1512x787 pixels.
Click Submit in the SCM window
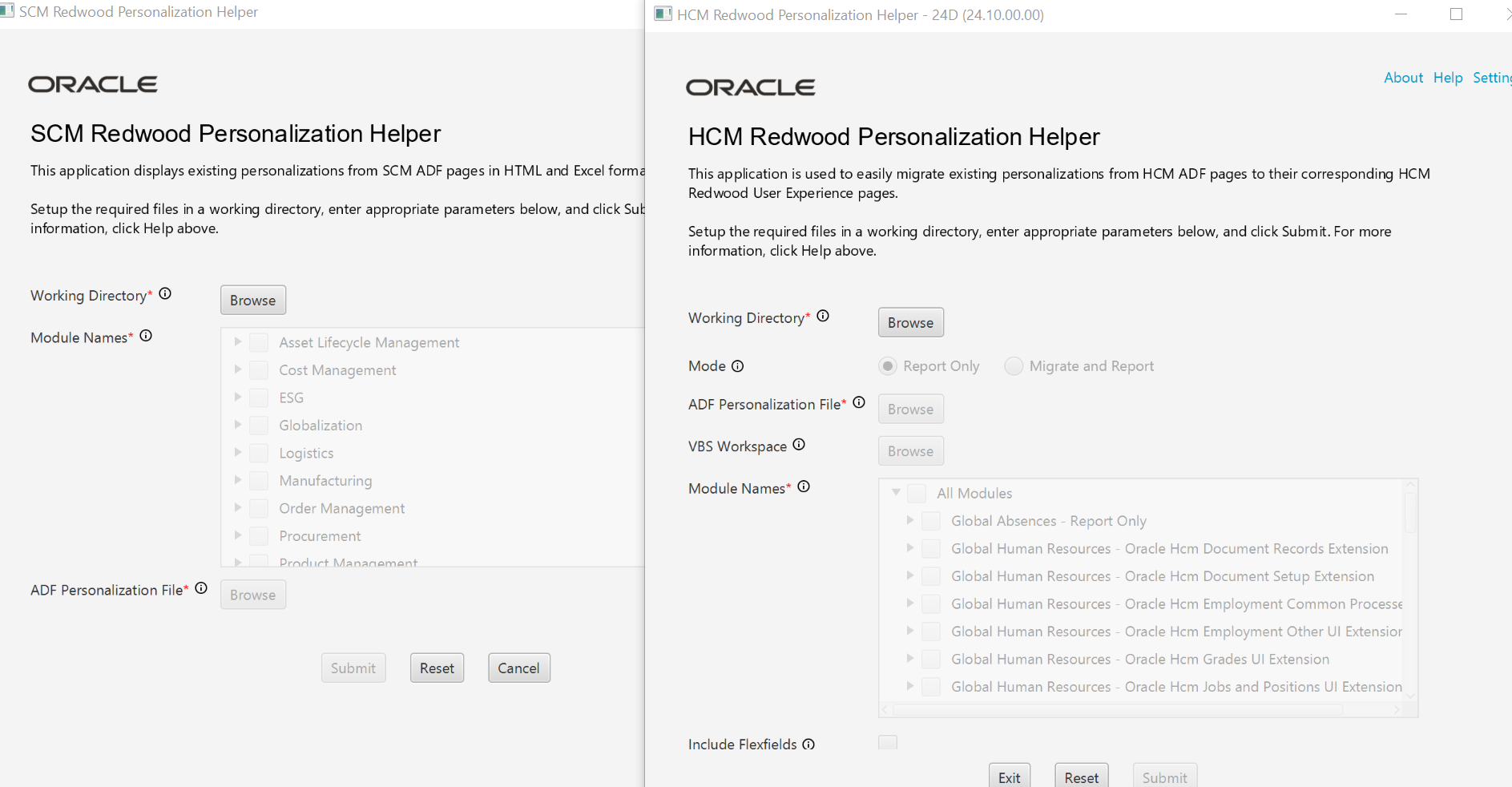pos(353,667)
